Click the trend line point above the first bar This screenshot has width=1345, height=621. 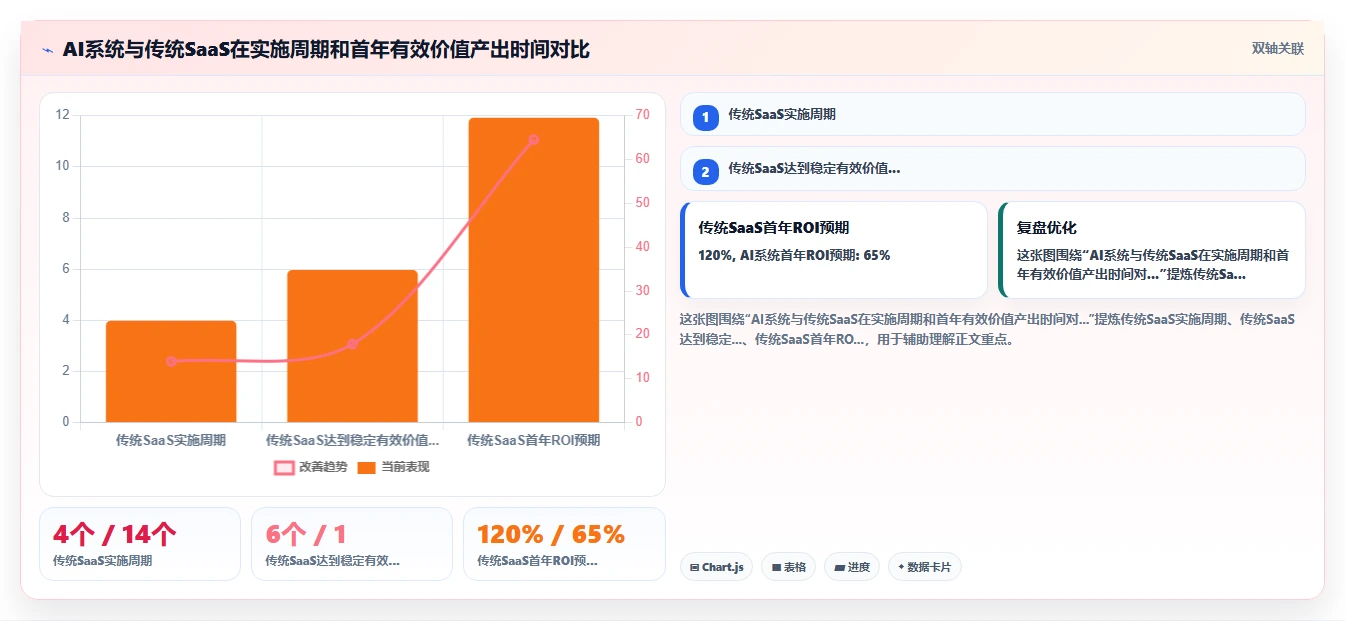171,361
